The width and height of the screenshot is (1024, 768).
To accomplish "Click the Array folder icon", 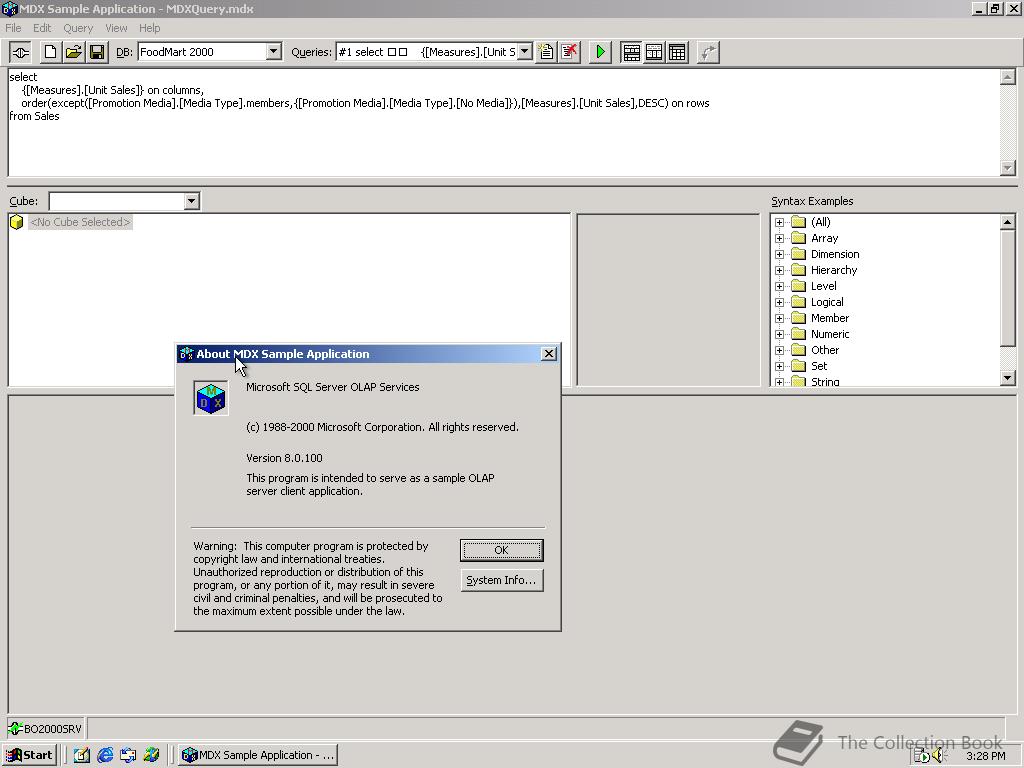I will (x=799, y=238).
